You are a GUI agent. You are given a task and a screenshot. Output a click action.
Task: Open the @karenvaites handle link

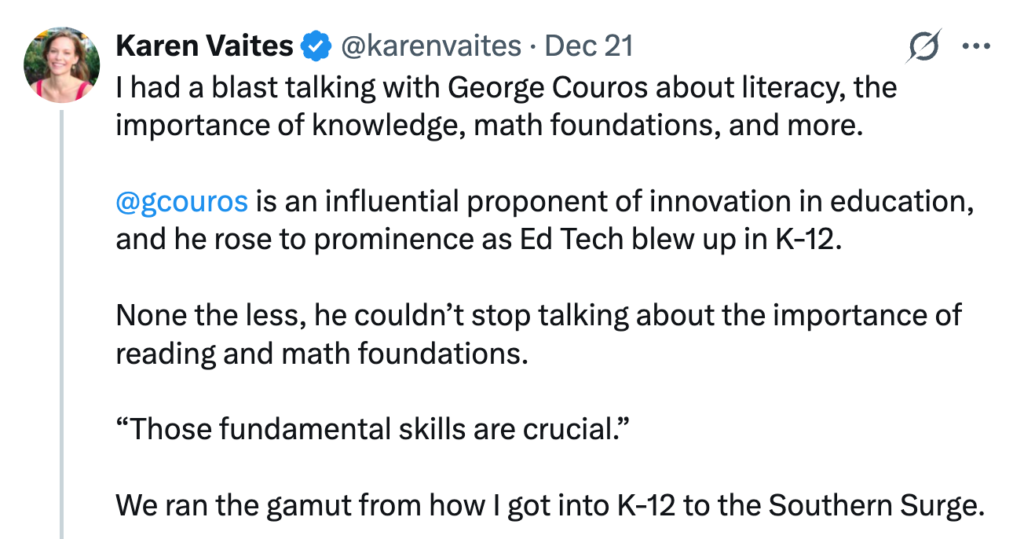point(431,46)
